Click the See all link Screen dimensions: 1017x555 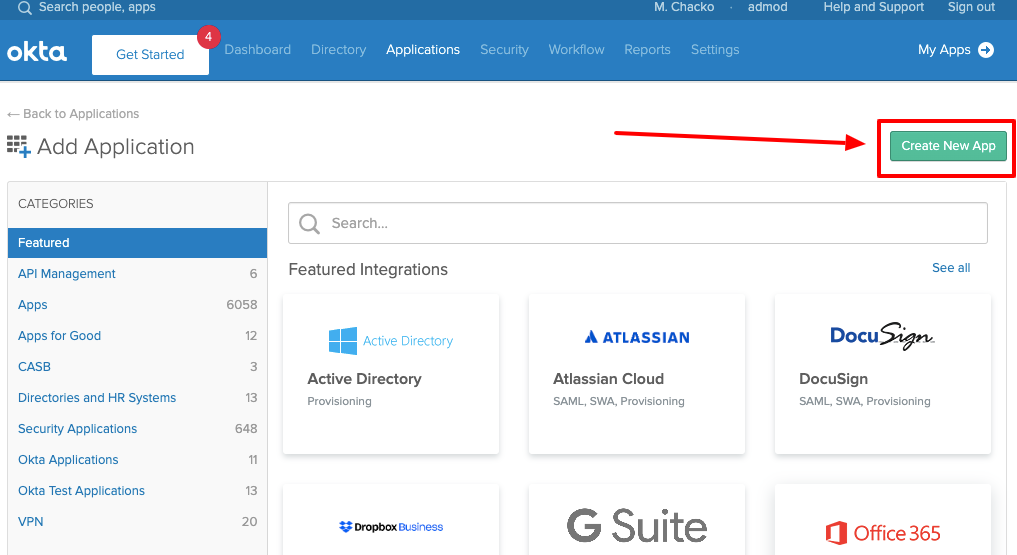tap(951, 268)
